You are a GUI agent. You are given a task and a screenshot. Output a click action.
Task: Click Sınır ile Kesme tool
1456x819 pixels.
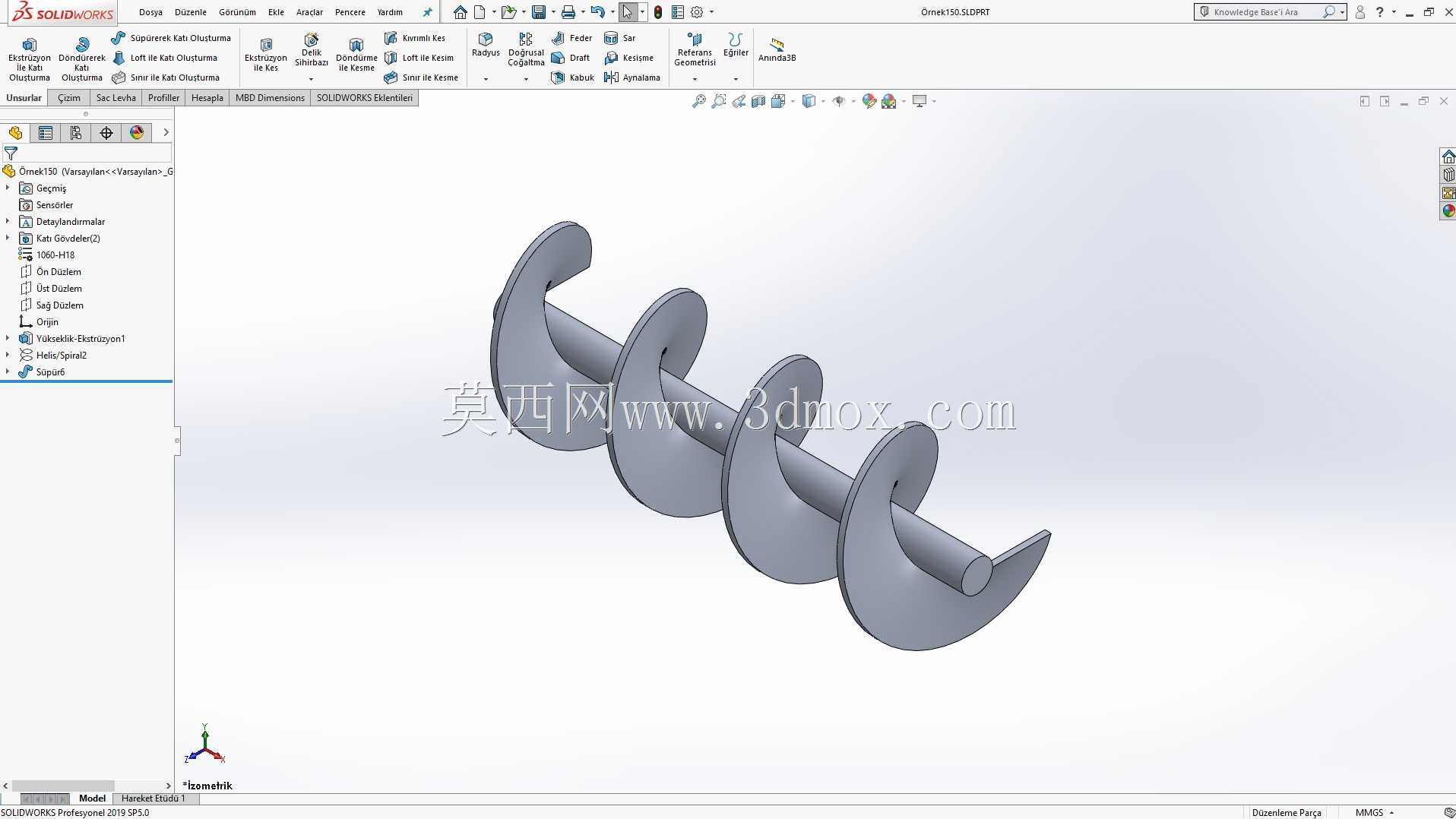[421, 77]
